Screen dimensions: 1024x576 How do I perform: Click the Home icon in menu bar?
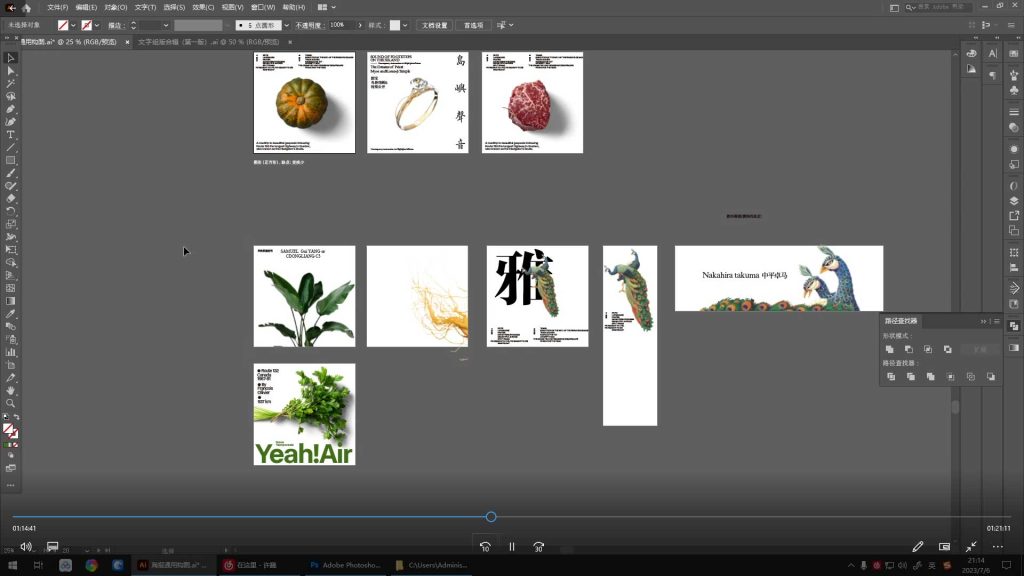click(x=27, y=7)
